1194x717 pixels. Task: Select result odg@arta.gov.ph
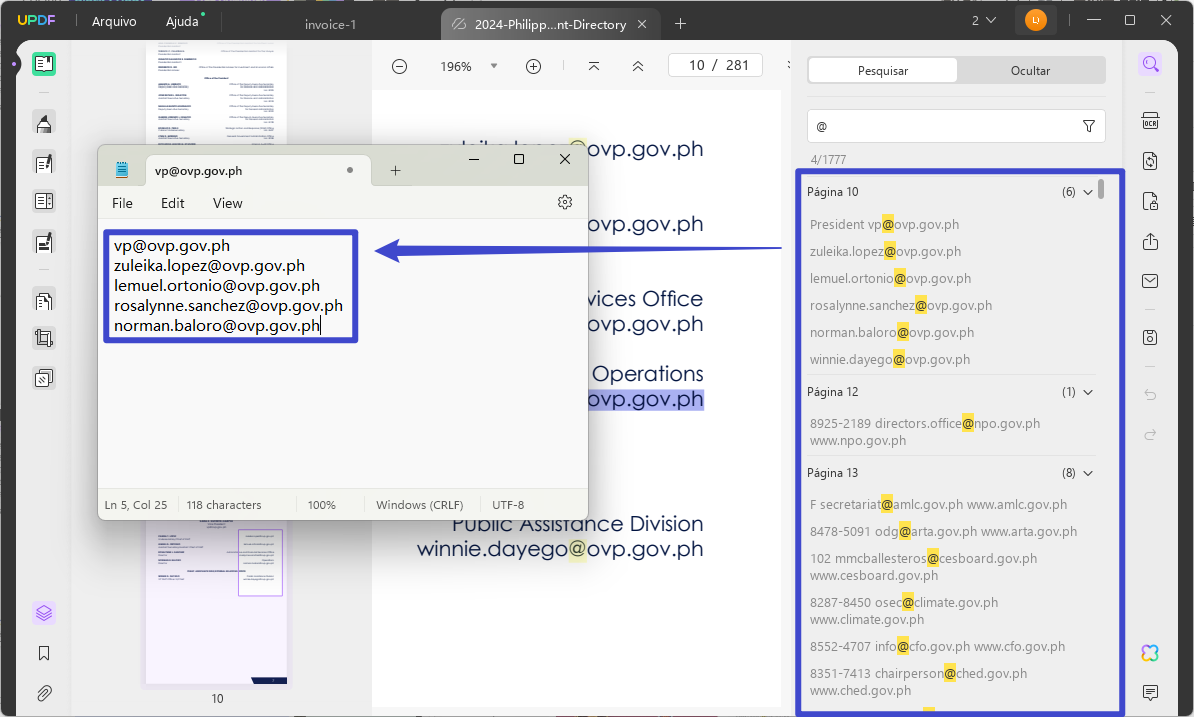click(x=943, y=531)
